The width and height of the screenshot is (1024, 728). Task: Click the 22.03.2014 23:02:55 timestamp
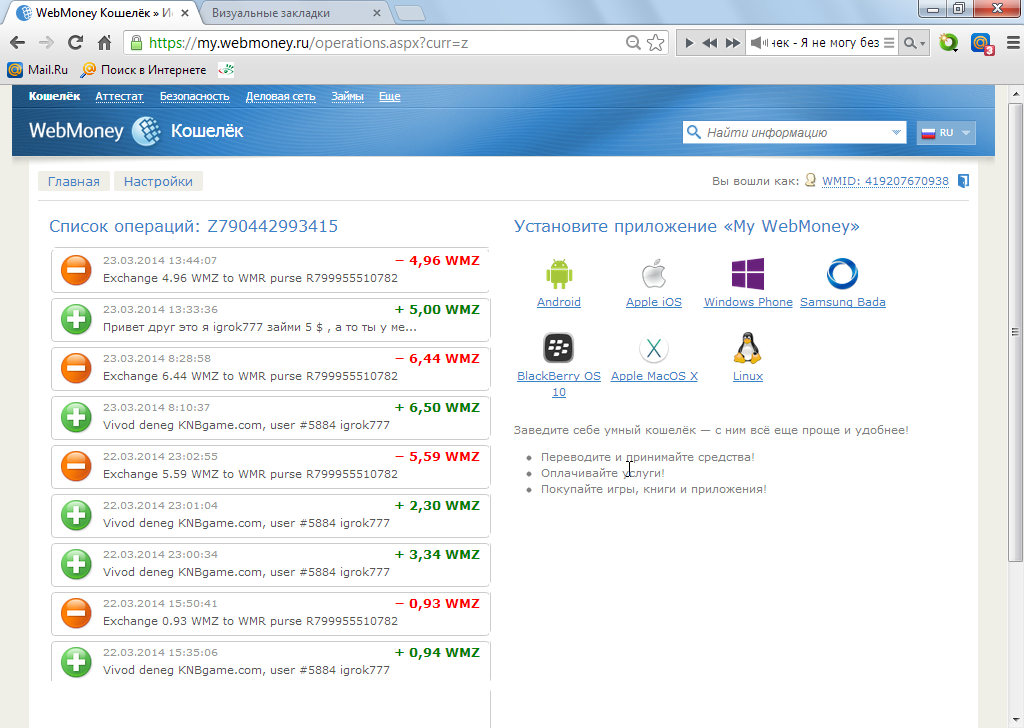point(160,456)
